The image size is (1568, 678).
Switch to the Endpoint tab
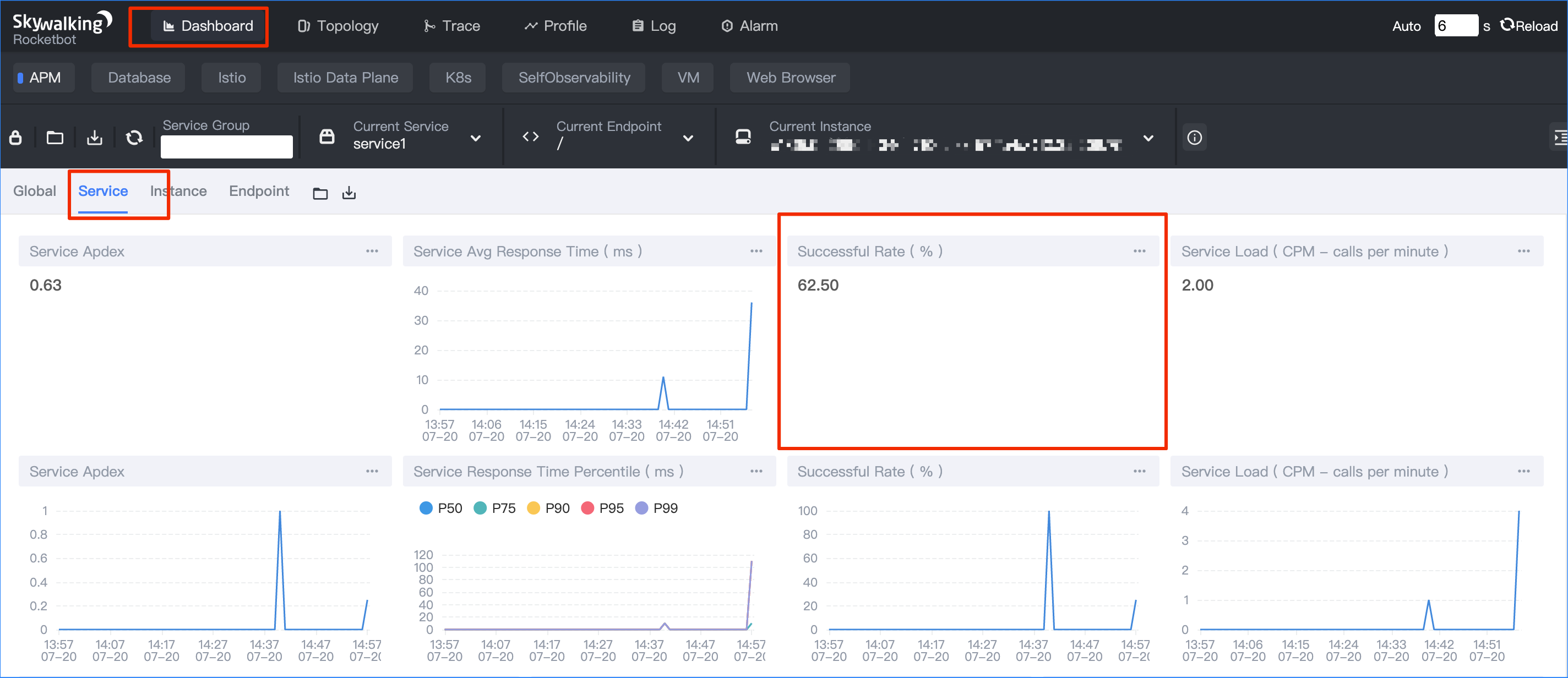coord(259,191)
